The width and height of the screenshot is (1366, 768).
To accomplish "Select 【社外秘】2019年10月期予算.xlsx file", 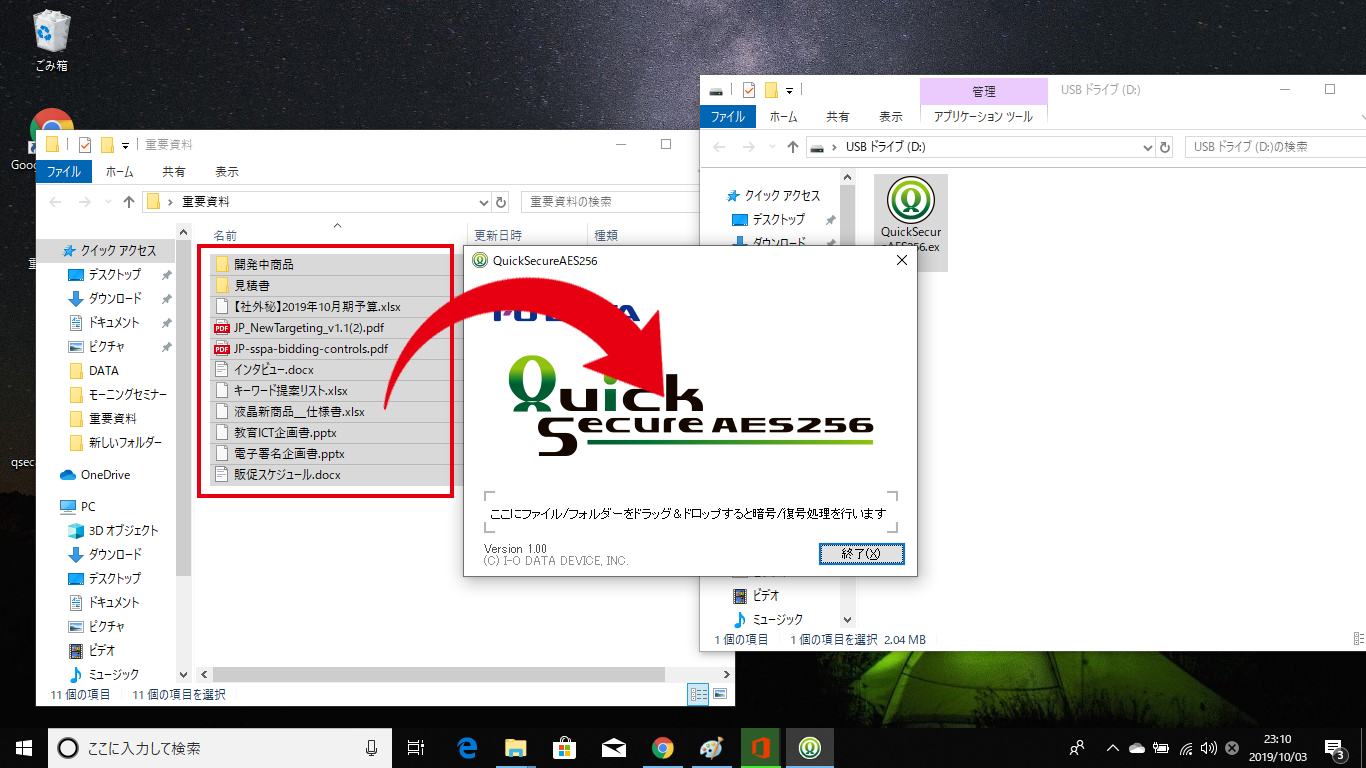I will (x=317, y=307).
